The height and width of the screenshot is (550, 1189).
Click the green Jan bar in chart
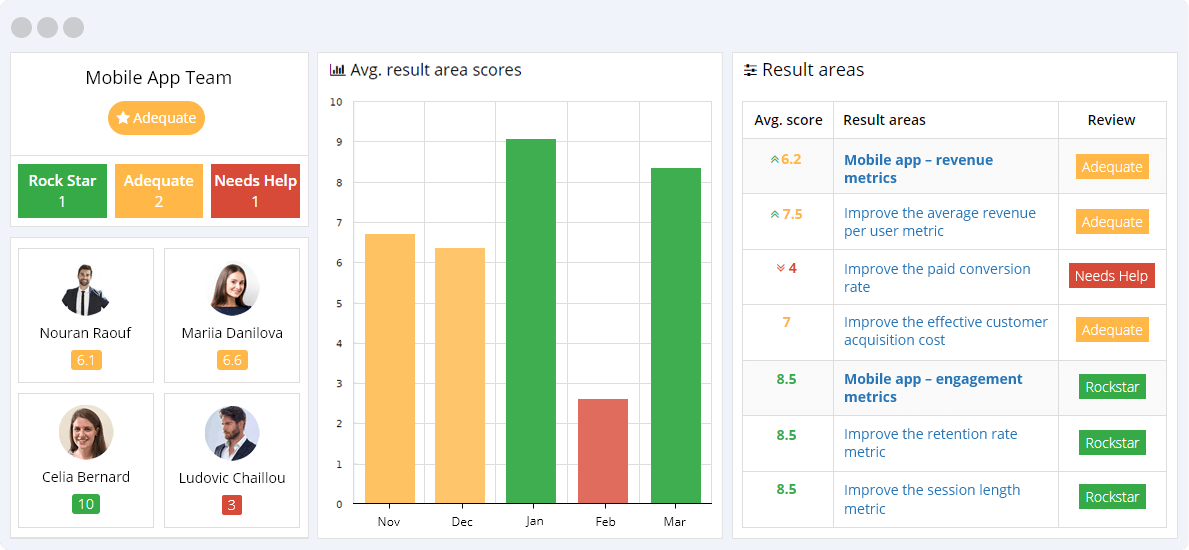pos(531,321)
